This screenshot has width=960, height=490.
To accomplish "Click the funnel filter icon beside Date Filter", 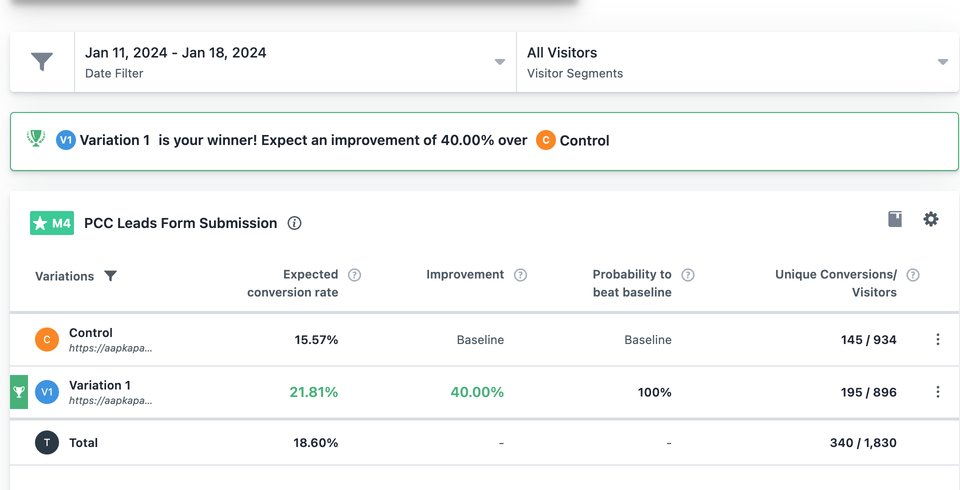I will pos(42,62).
